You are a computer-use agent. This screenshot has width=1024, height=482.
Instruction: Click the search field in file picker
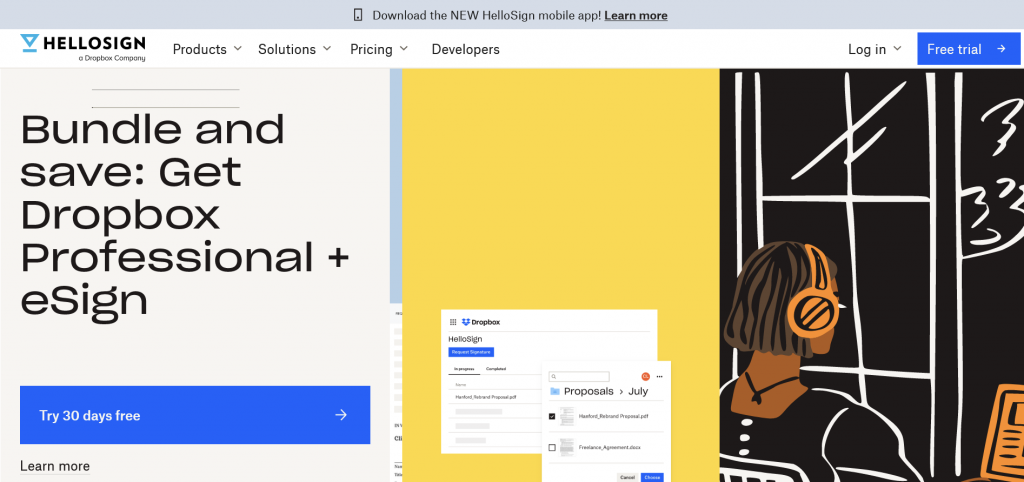[579, 376]
